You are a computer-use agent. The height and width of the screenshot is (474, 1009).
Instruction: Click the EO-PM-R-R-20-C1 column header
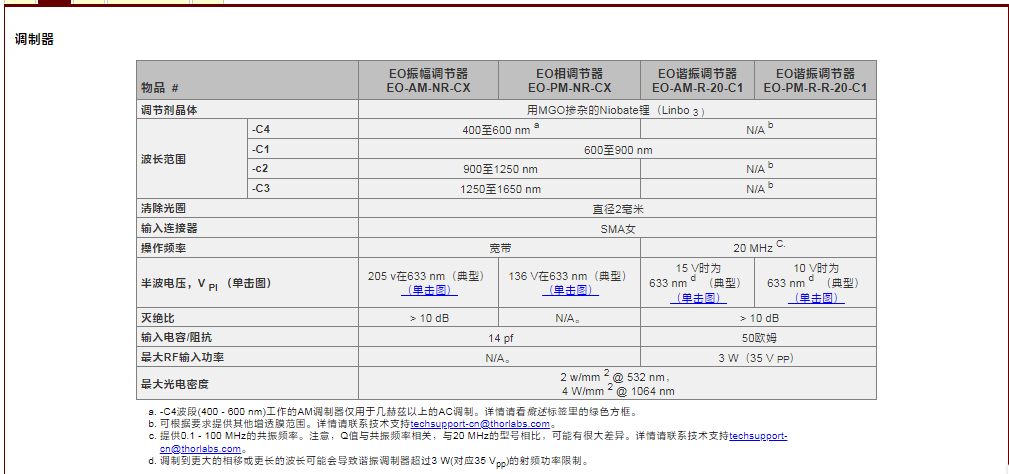pyautogui.click(x=815, y=81)
